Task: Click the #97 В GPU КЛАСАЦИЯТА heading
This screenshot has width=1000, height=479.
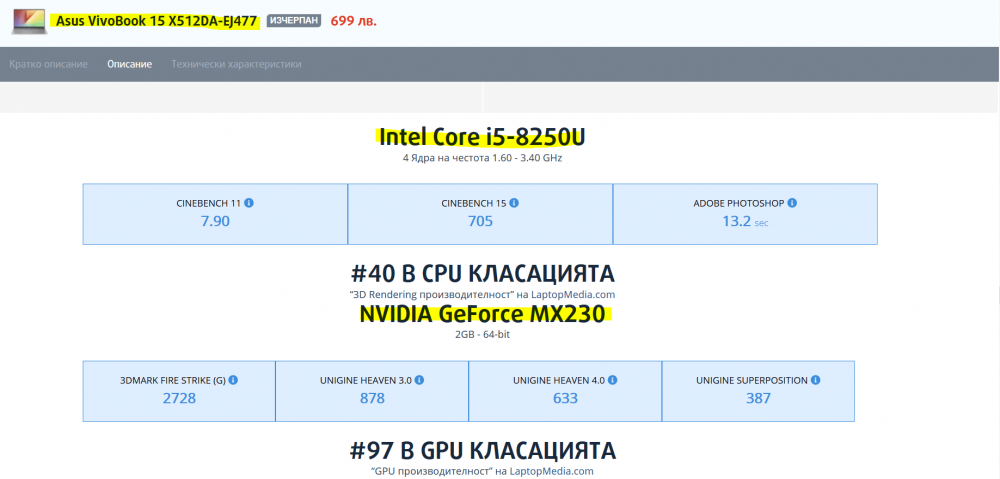Action: click(x=483, y=450)
